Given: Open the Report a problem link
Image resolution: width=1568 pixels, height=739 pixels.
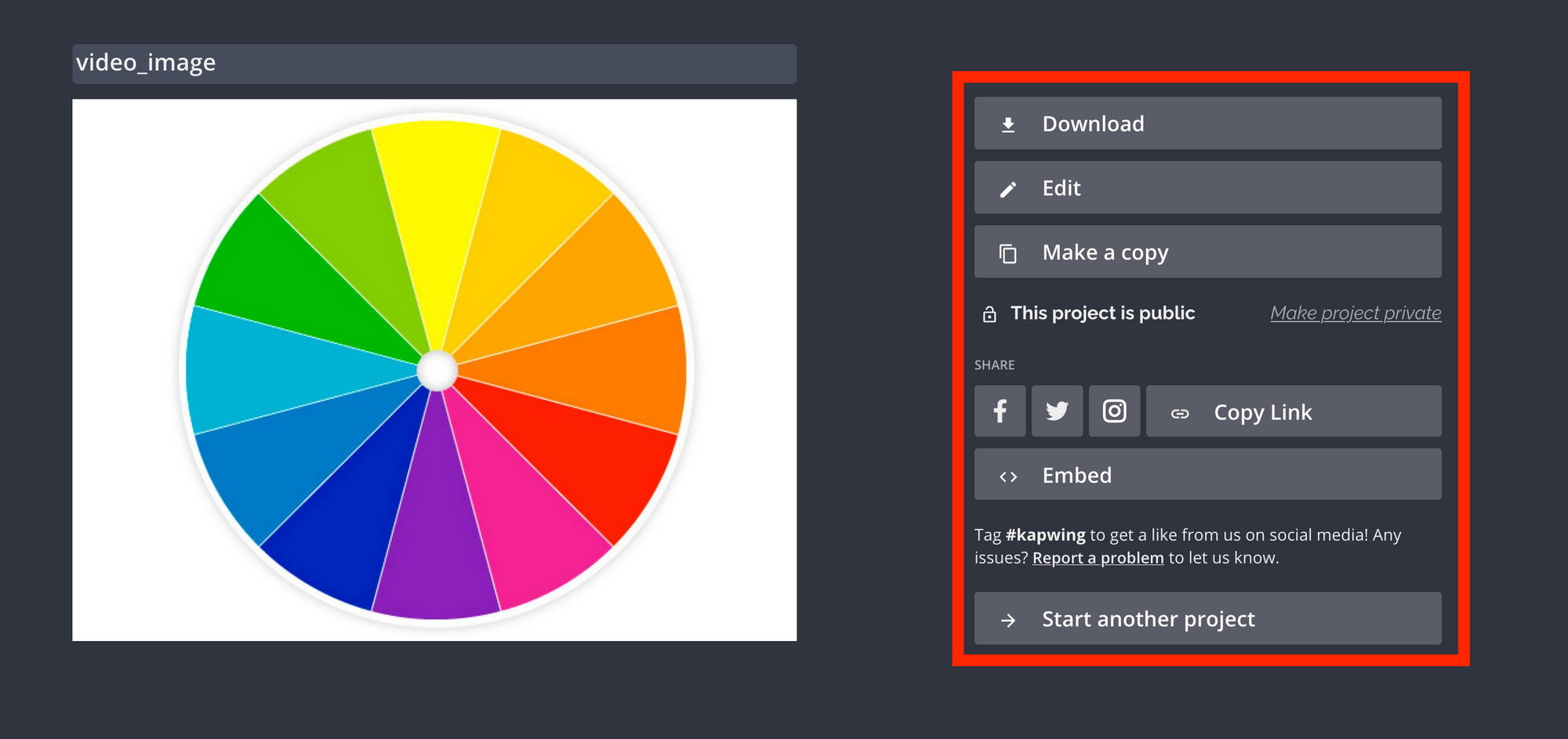Looking at the screenshot, I should (1098, 558).
